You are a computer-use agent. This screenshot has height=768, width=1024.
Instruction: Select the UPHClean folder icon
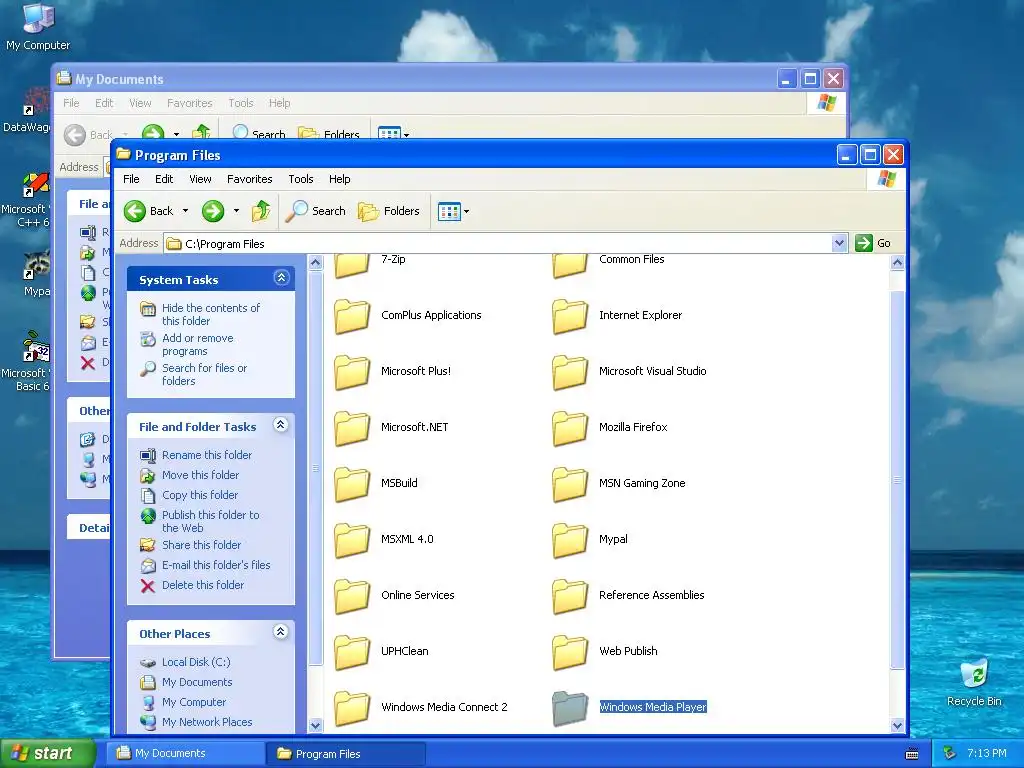click(x=352, y=653)
